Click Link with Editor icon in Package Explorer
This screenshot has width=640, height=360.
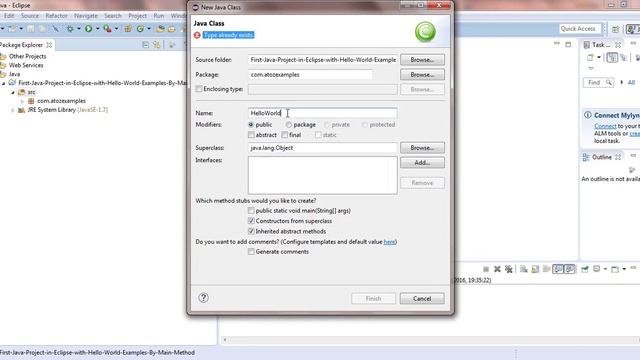[157, 45]
